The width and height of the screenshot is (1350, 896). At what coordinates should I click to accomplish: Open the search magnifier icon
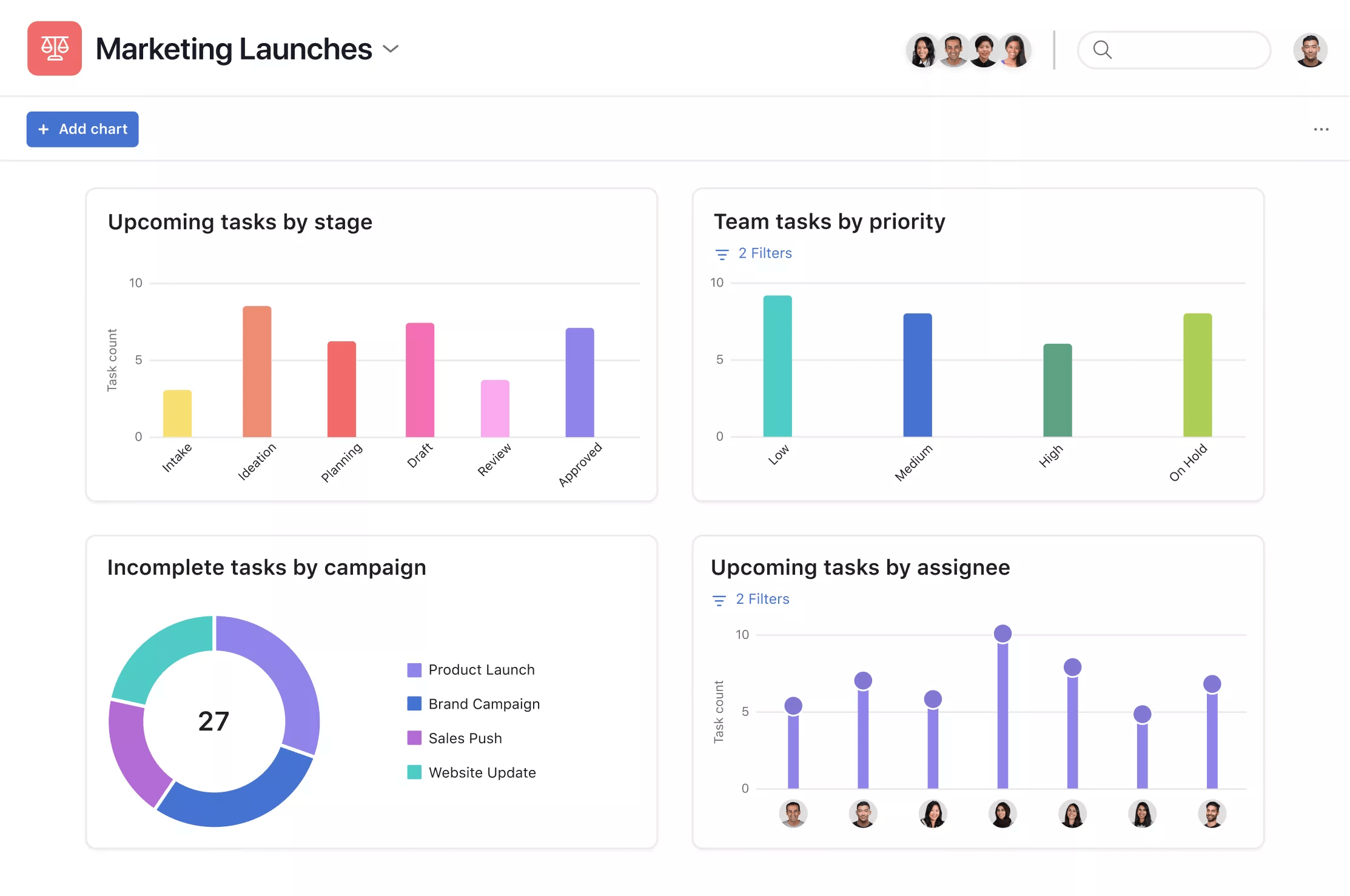click(1103, 50)
